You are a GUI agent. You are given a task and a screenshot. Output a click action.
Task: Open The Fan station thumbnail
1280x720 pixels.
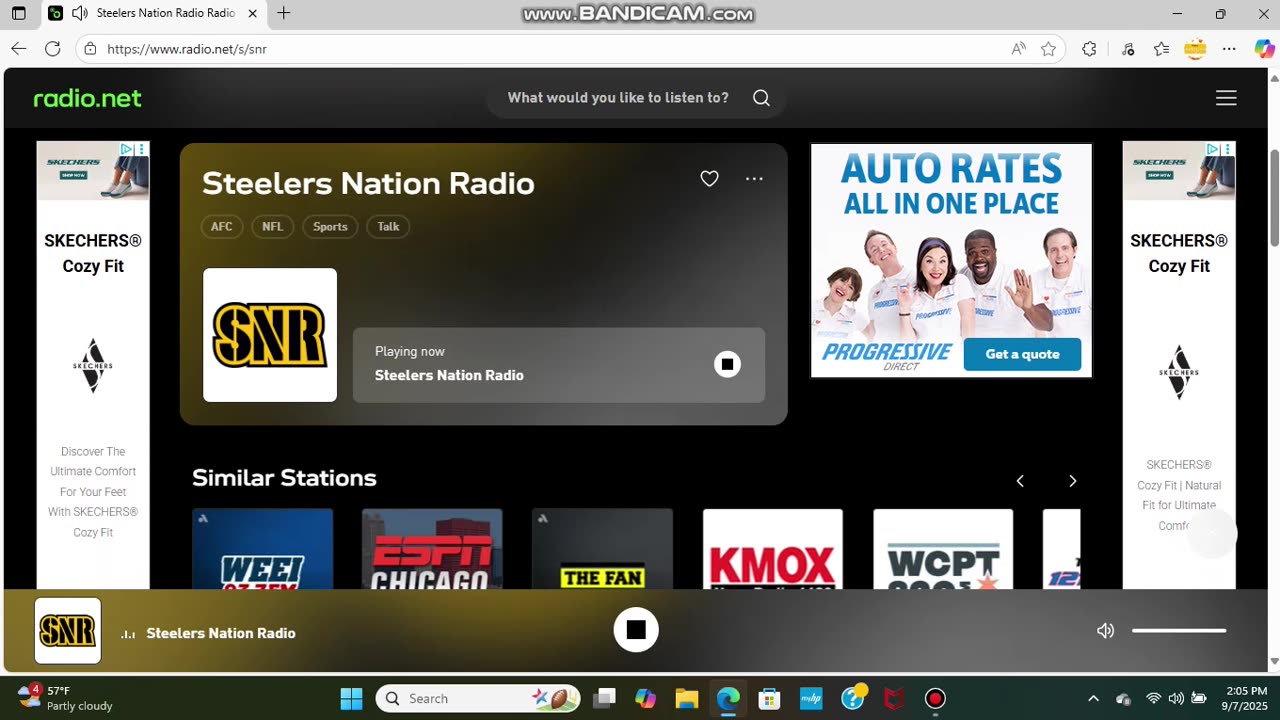point(602,549)
